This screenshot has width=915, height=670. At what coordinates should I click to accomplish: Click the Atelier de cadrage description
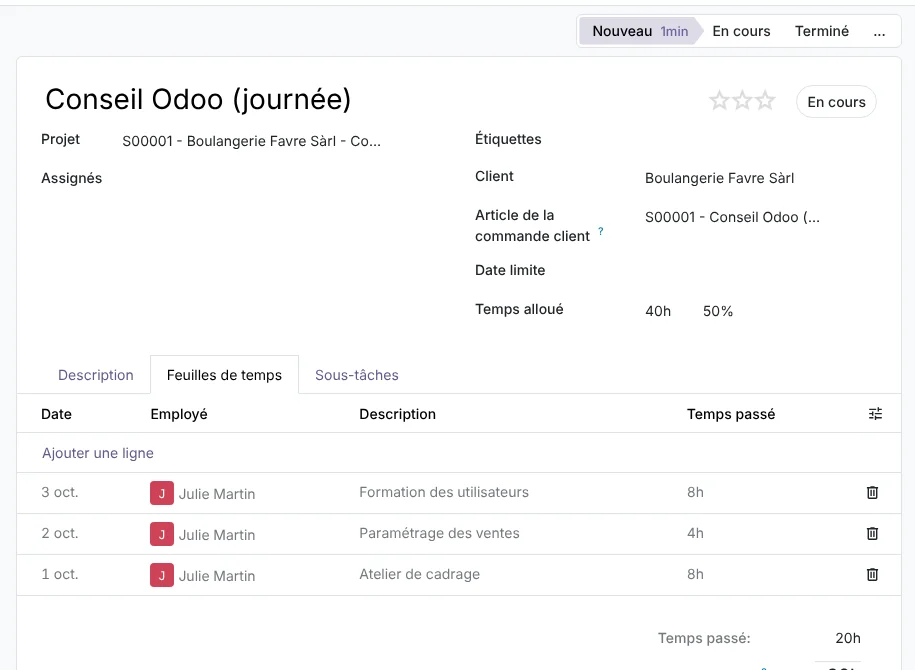point(420,574)
